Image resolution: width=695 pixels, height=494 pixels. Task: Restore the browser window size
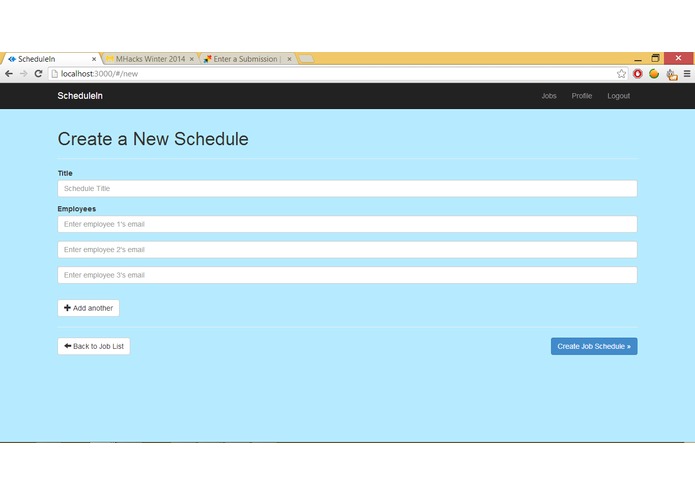coord(656,58)
